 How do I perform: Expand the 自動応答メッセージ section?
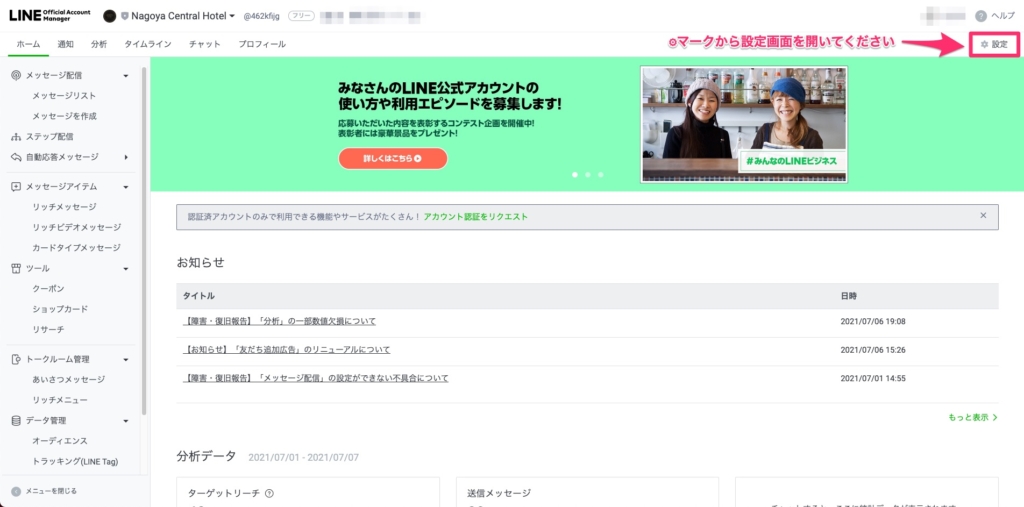[126, 157]
